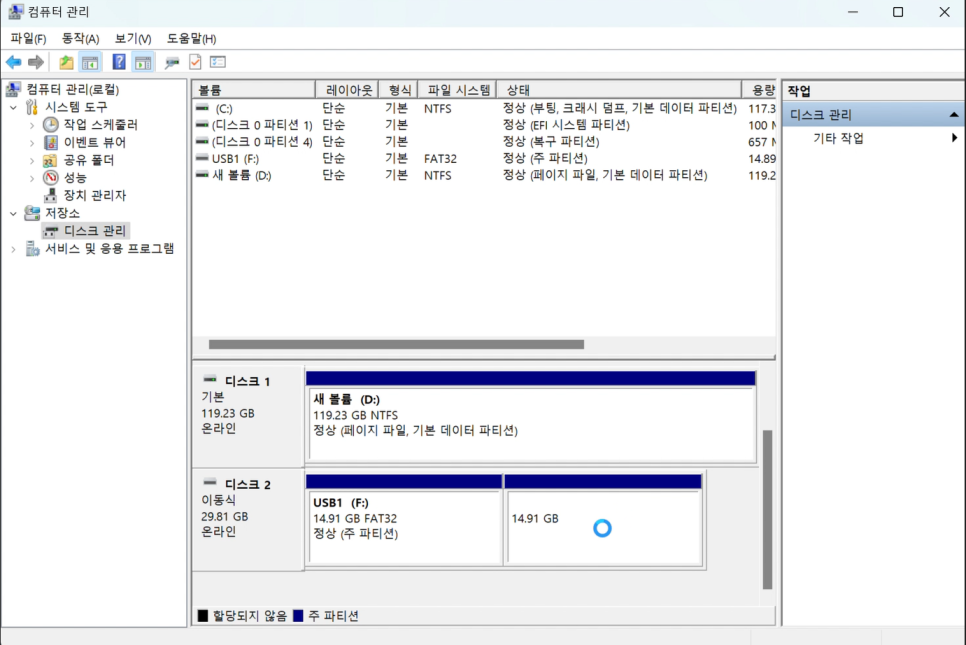
Task: Sort by the 형식 column header
Action: click(x=399, y=90)
